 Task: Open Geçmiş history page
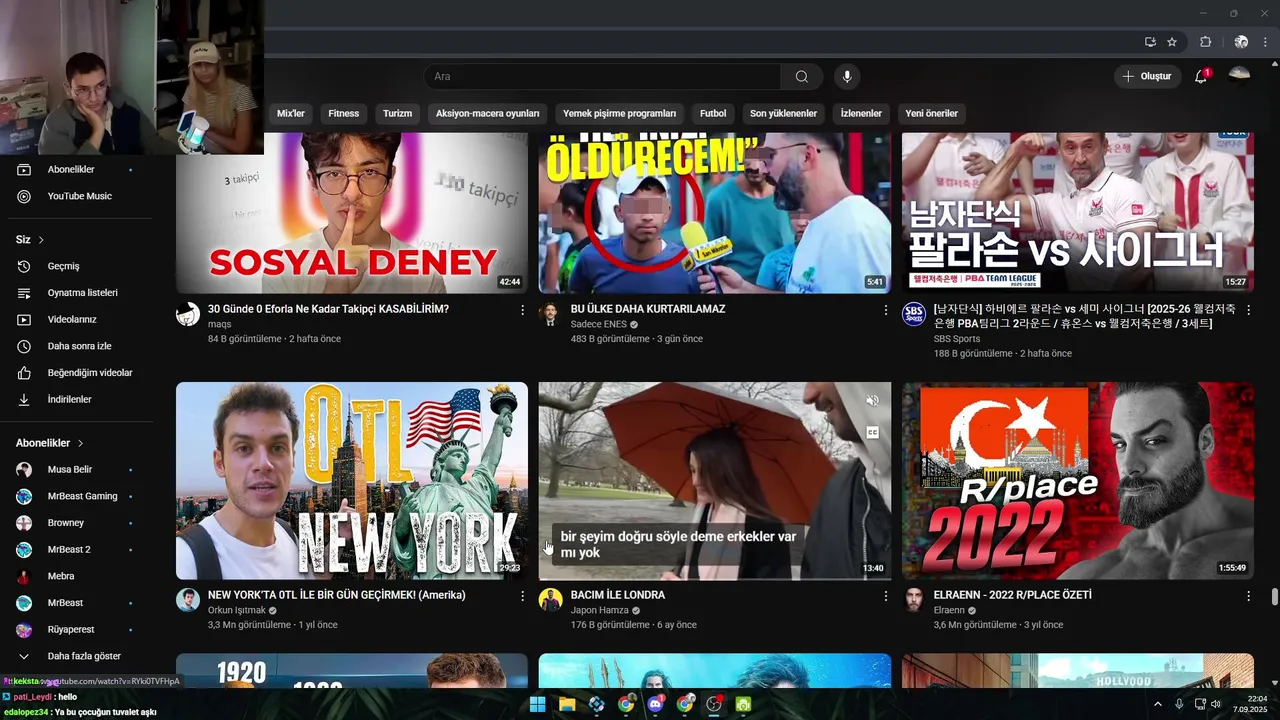tap(75, 266)
